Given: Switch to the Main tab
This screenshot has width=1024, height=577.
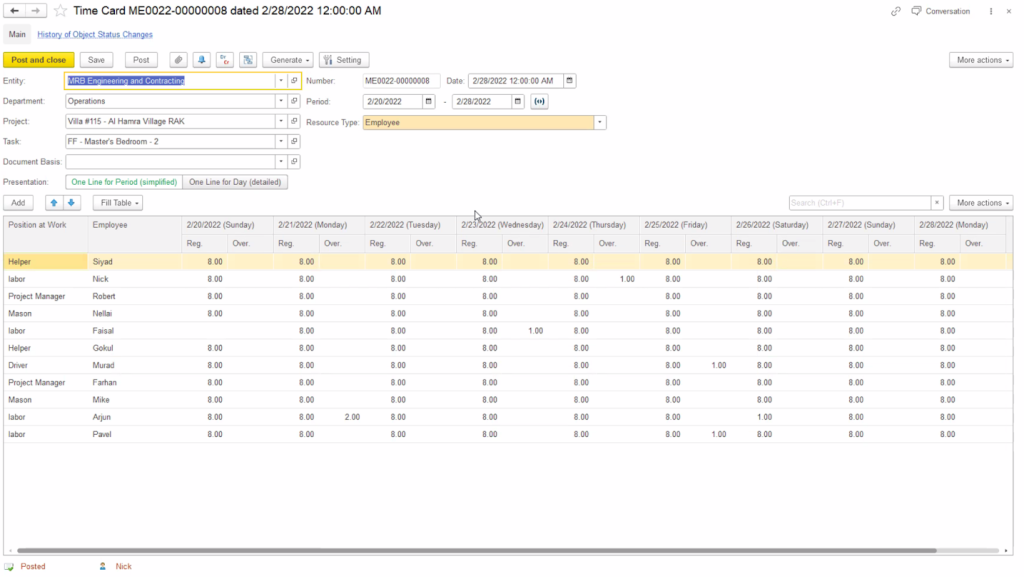Looking at the screenshot, I should [17, 35].
